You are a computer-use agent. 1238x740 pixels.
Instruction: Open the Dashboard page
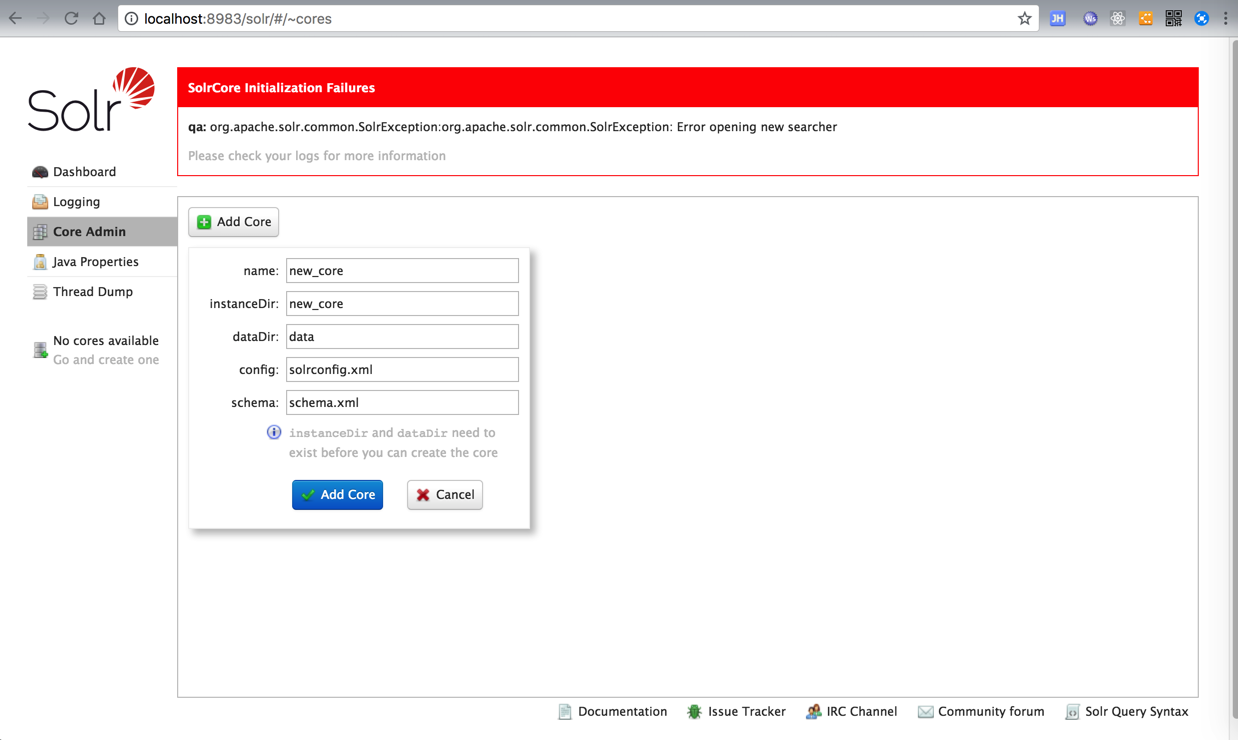[x=84, y=172]
